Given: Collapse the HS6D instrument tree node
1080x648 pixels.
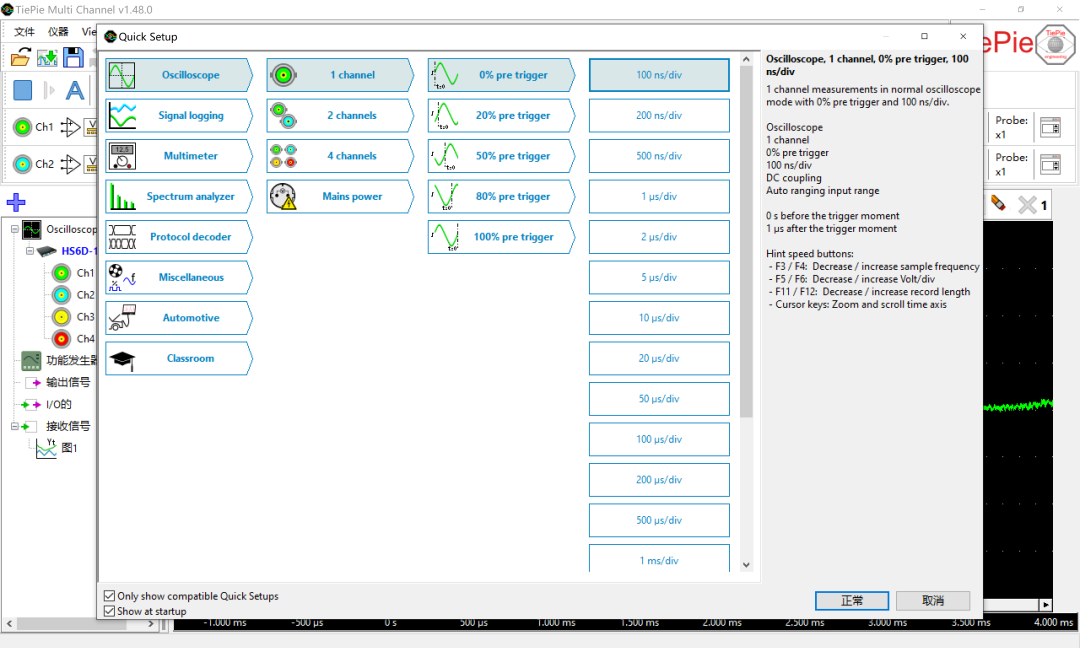Looking at the screenshot, I should (x=30, y=251).
